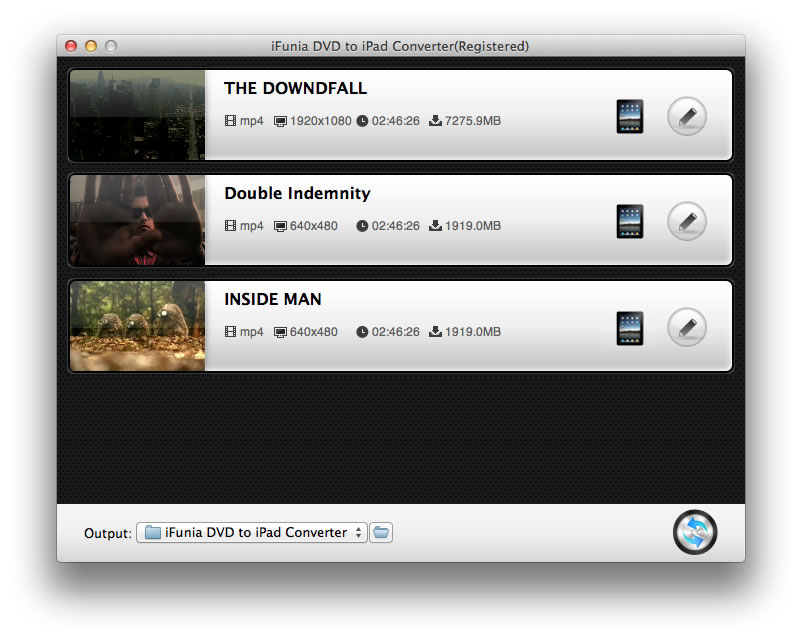Screen dimensions: 802x641
Task: Click the monitor resolution icon in THE DOWNDFALL row
Action: (280, 122)
